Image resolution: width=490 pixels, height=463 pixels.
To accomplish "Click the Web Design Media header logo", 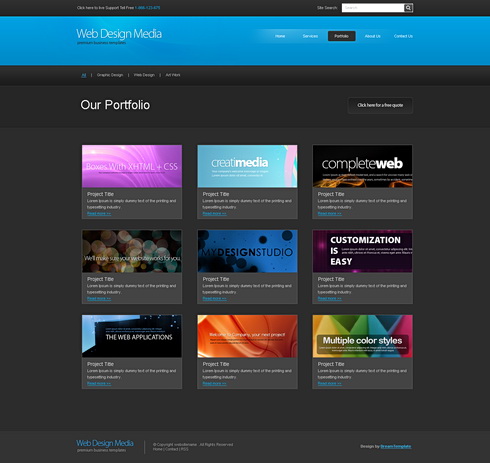I will 119,34.
